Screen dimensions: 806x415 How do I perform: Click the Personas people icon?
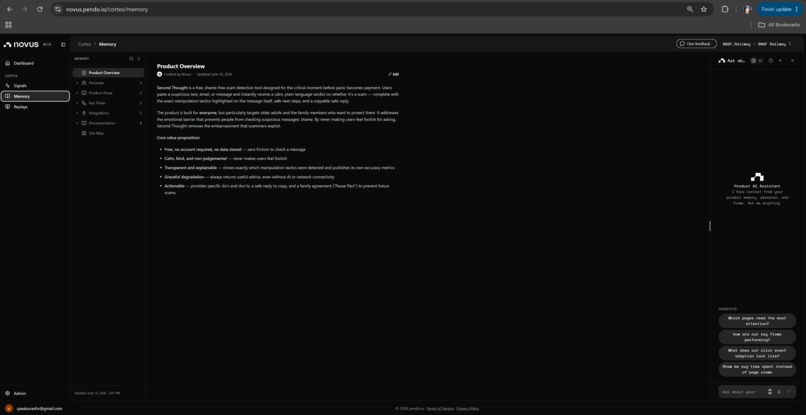coord(84,83)
